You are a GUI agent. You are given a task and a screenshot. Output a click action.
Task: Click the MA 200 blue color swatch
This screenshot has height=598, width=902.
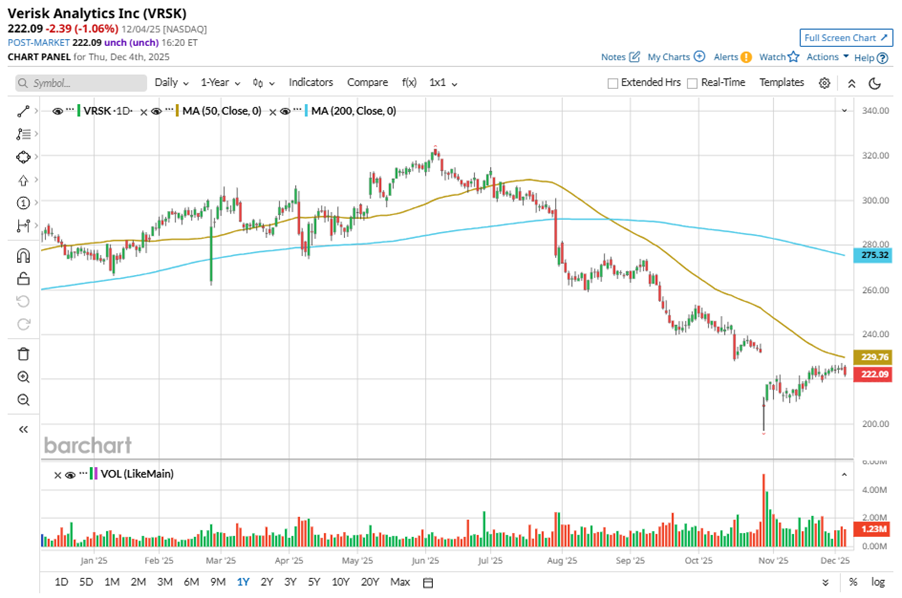click(307, 111)
